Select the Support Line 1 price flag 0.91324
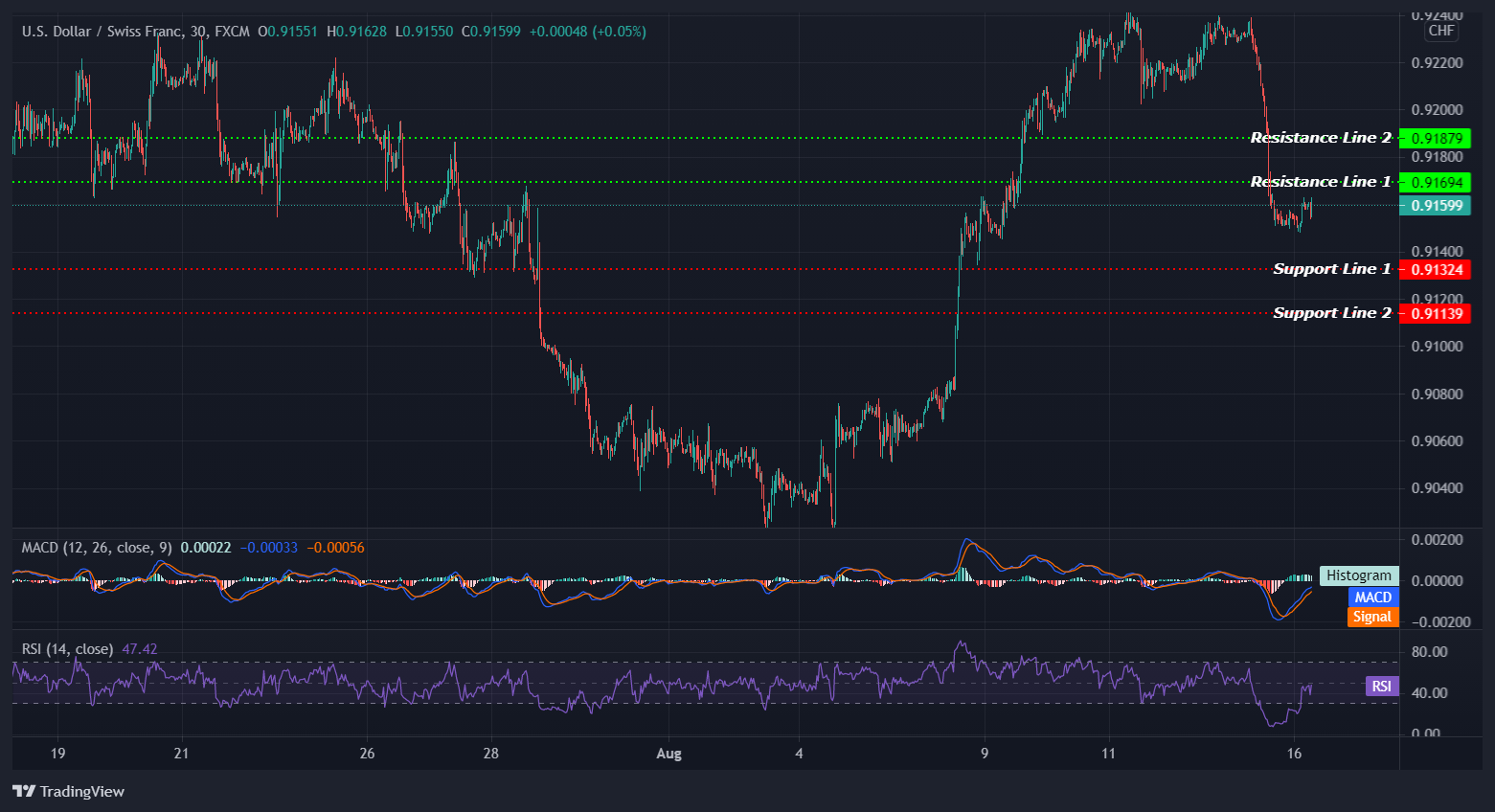This screenshot has height=812, width=1495. [1436, 269]
